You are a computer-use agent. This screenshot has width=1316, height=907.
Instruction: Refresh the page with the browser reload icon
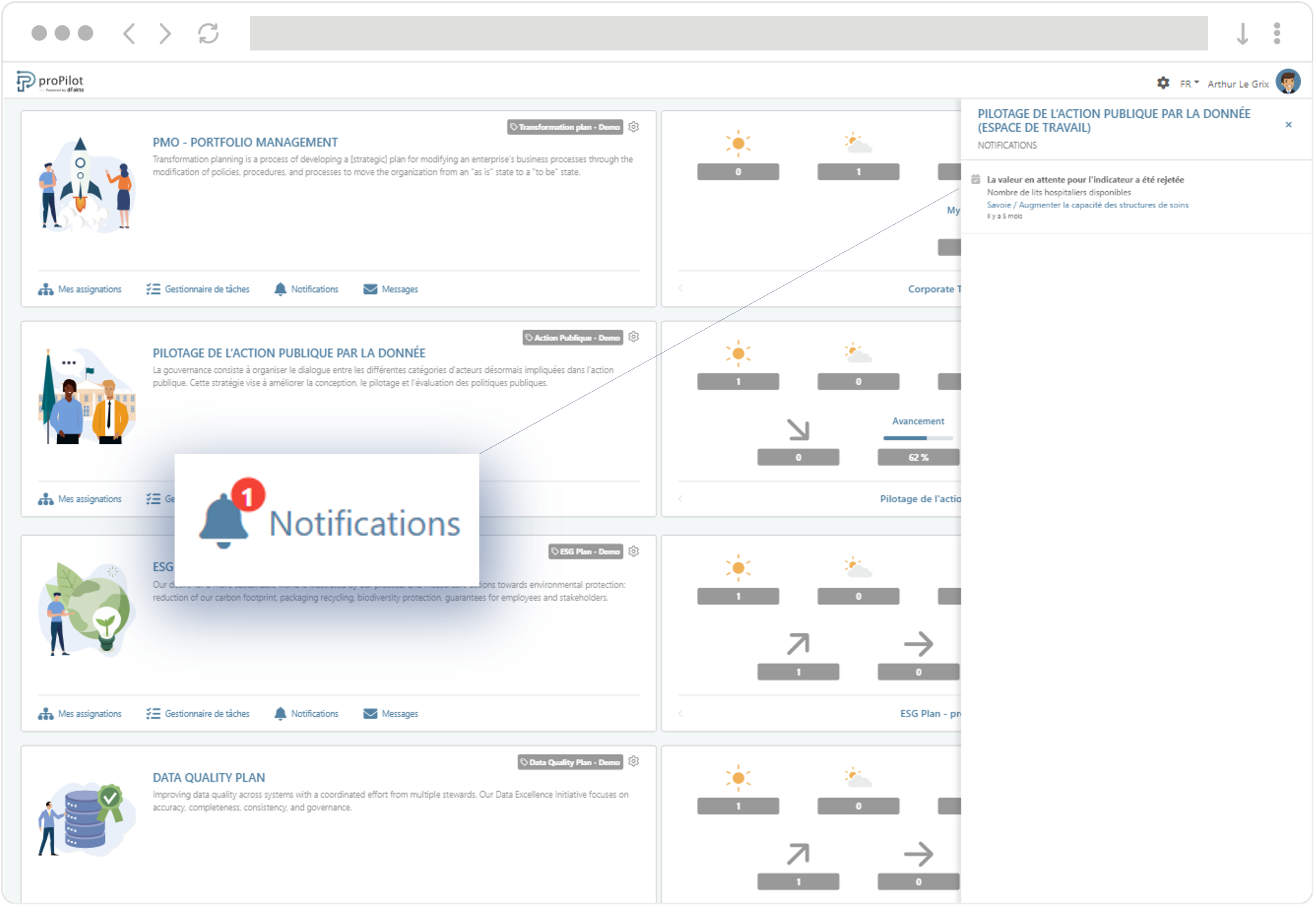tap(207, 33)
